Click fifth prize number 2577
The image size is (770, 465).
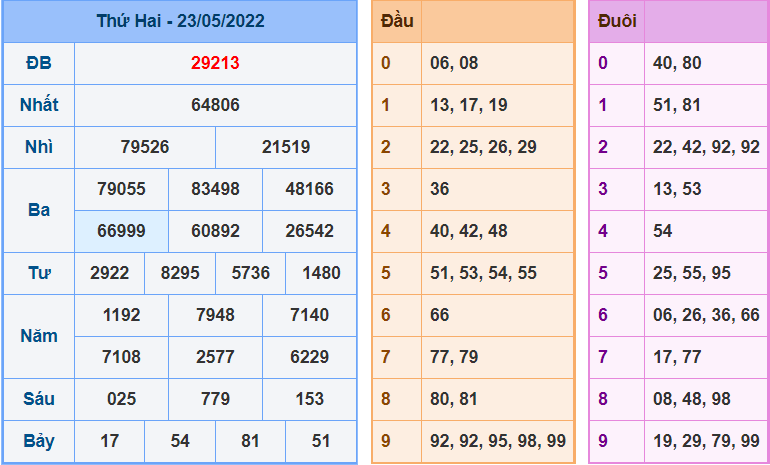[x=215, y=356]
